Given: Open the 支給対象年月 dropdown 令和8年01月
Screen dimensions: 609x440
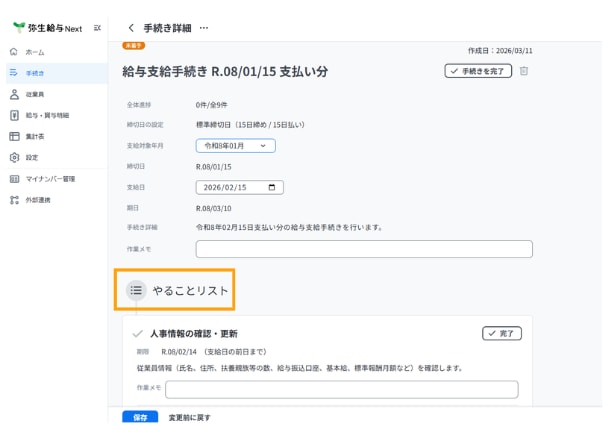Looking at the screenshot, I should pos(235,146).
